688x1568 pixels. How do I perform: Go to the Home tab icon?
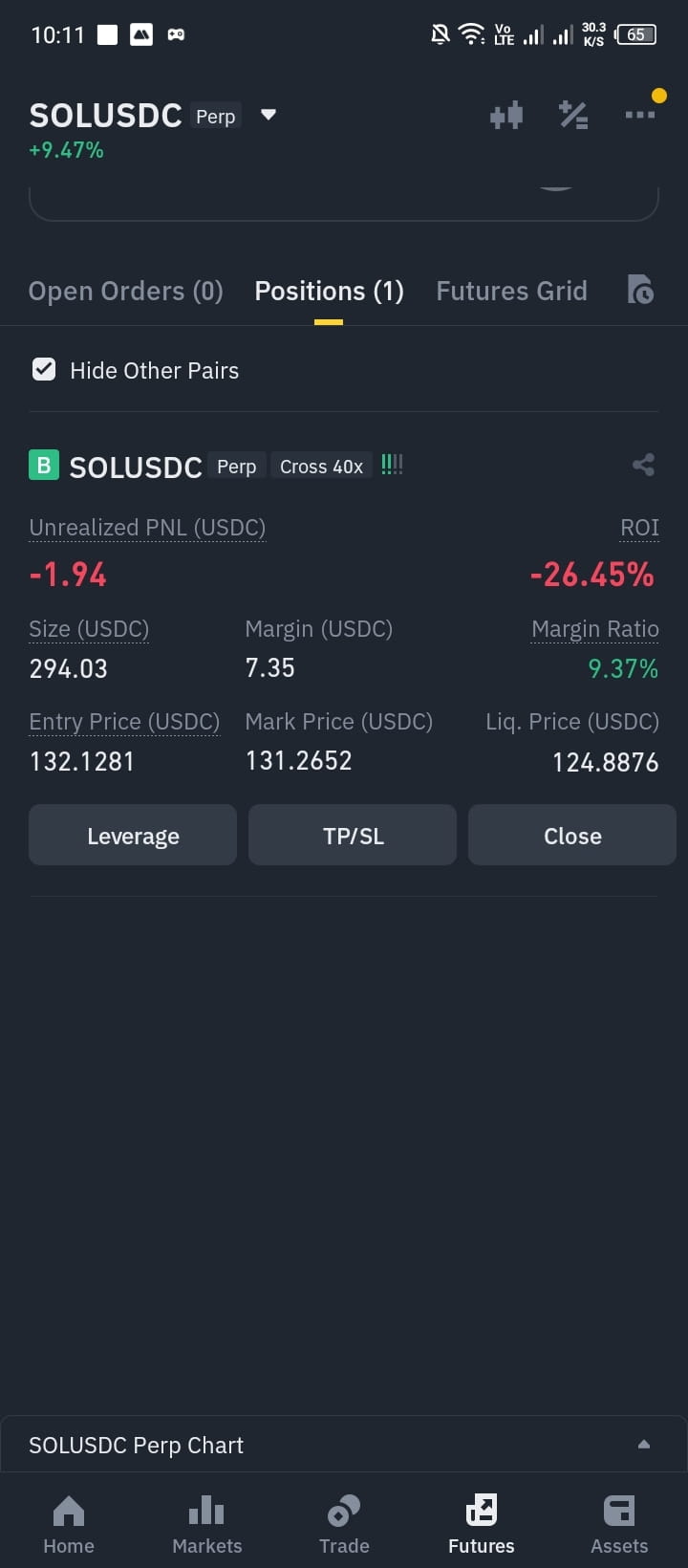[69, 1511]
